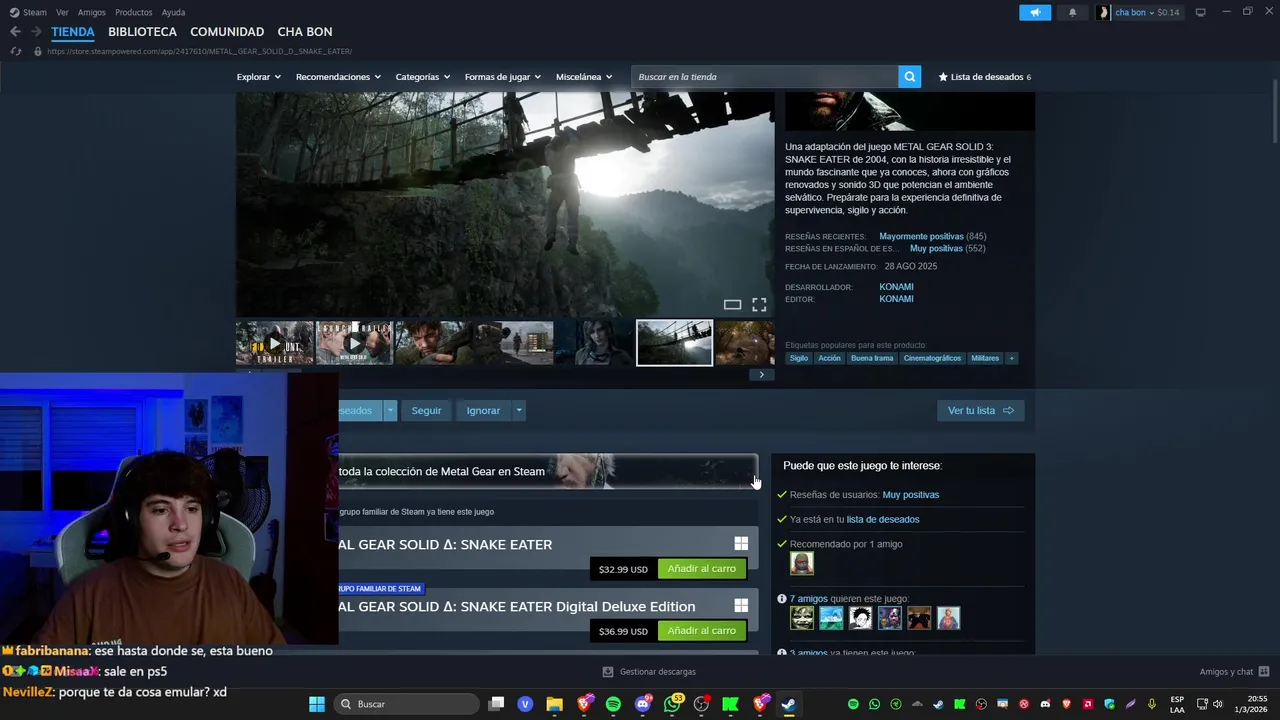Switch to the COMUNIDAD tab
This screenshot has width=1280, height=720.
coord(227,32)
